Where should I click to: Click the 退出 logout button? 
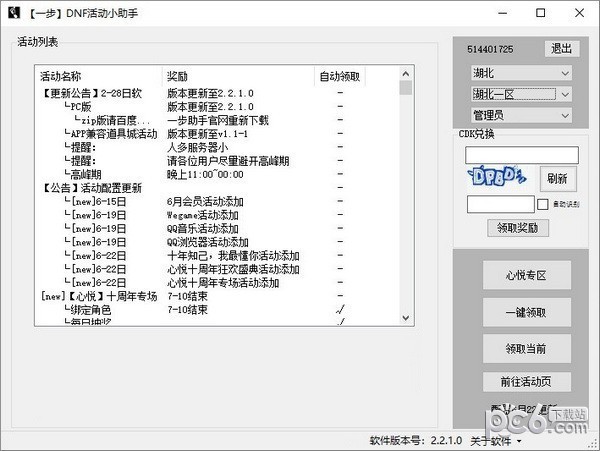coord(562,49)
